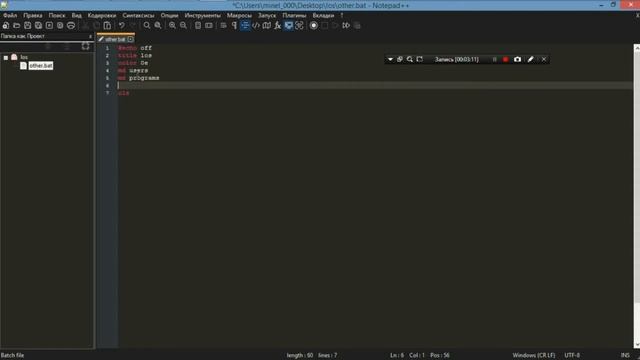
Task: Open the Синтаксисы menu
Action: point(138,16)
